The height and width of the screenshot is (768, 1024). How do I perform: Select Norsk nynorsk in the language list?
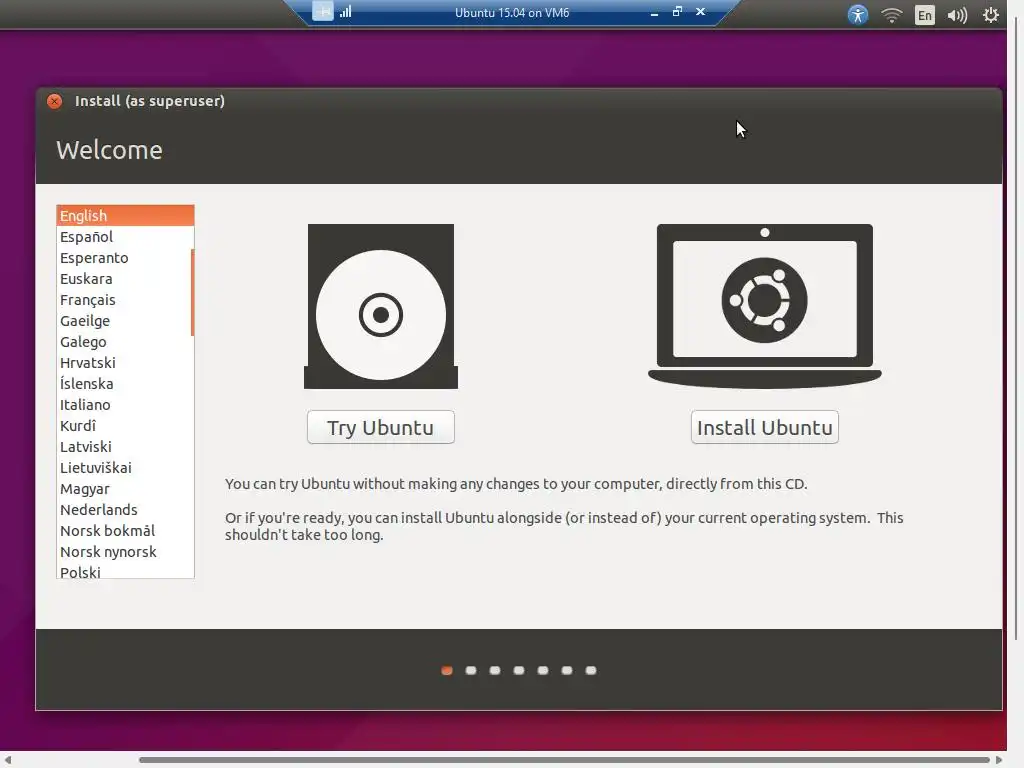coord(124,552)
